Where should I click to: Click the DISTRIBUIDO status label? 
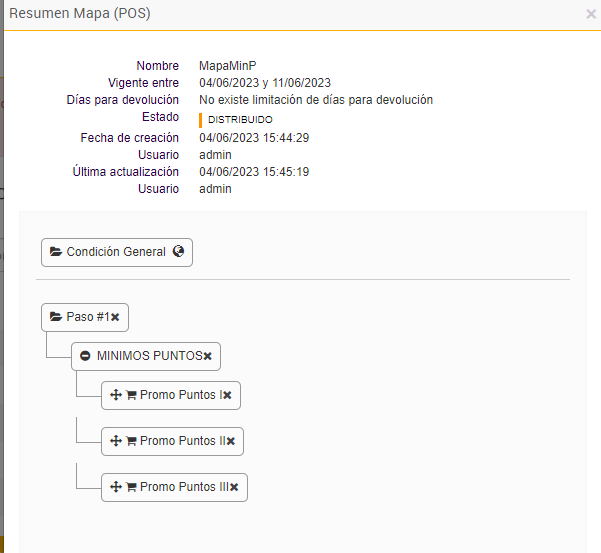tap(240, 120)
